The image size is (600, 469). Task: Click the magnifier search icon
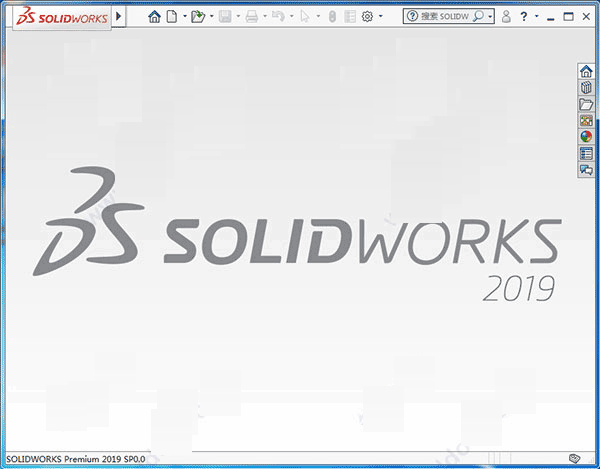point(479,16)
